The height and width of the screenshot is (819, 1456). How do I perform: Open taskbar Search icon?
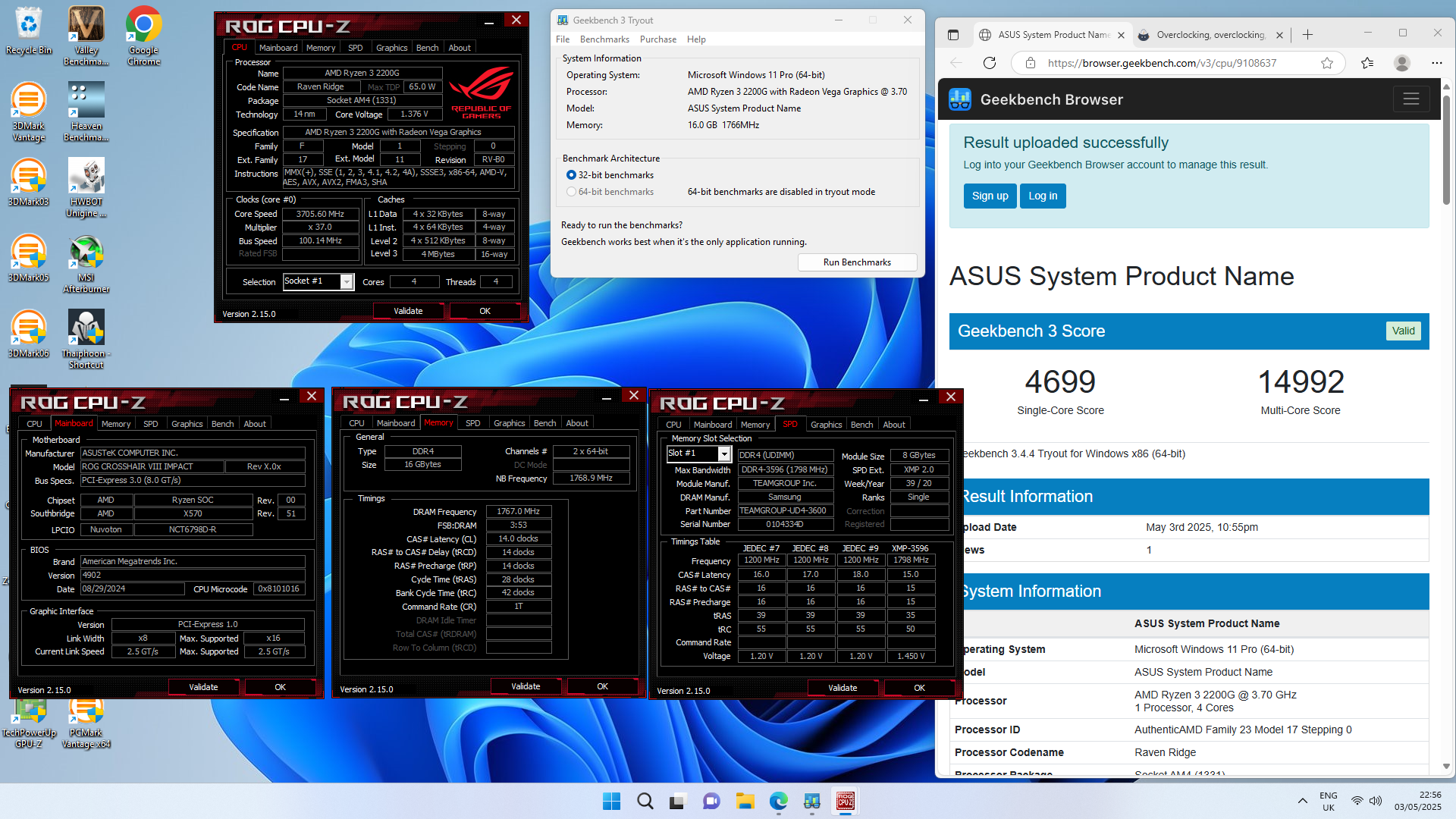(x=645, y=801)
